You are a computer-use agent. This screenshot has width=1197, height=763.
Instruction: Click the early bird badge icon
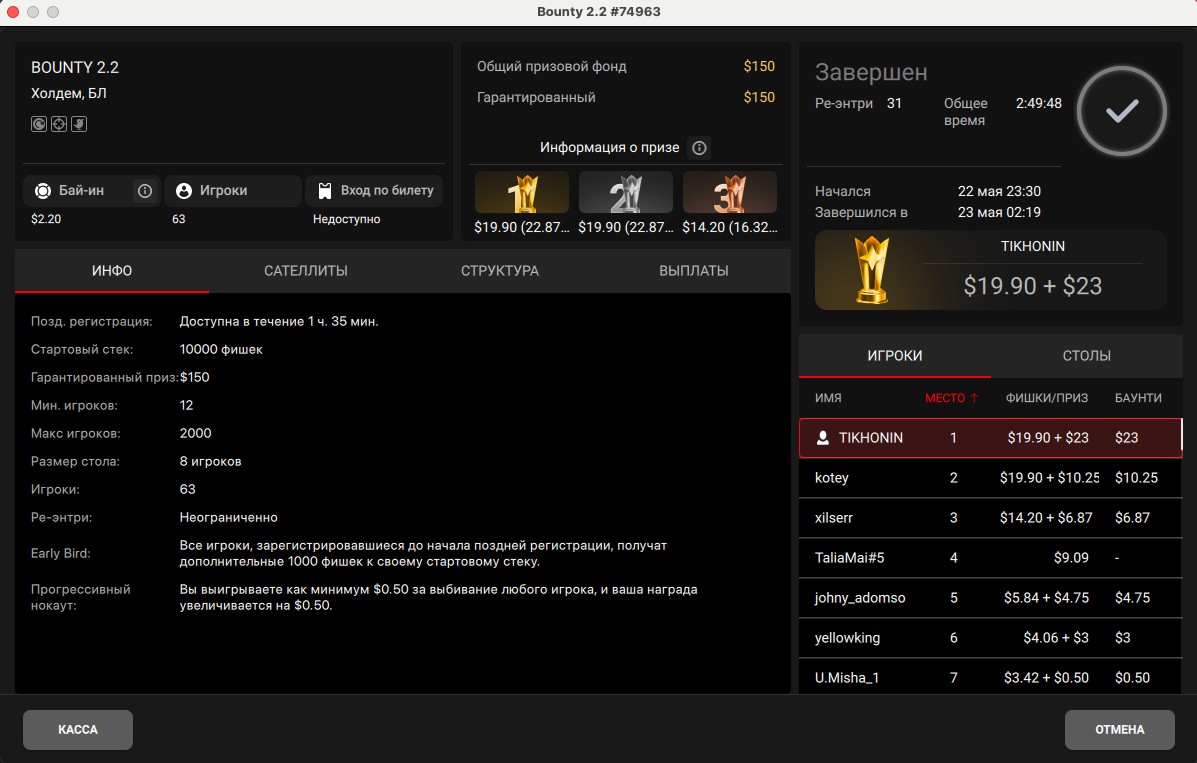[79, 124]
